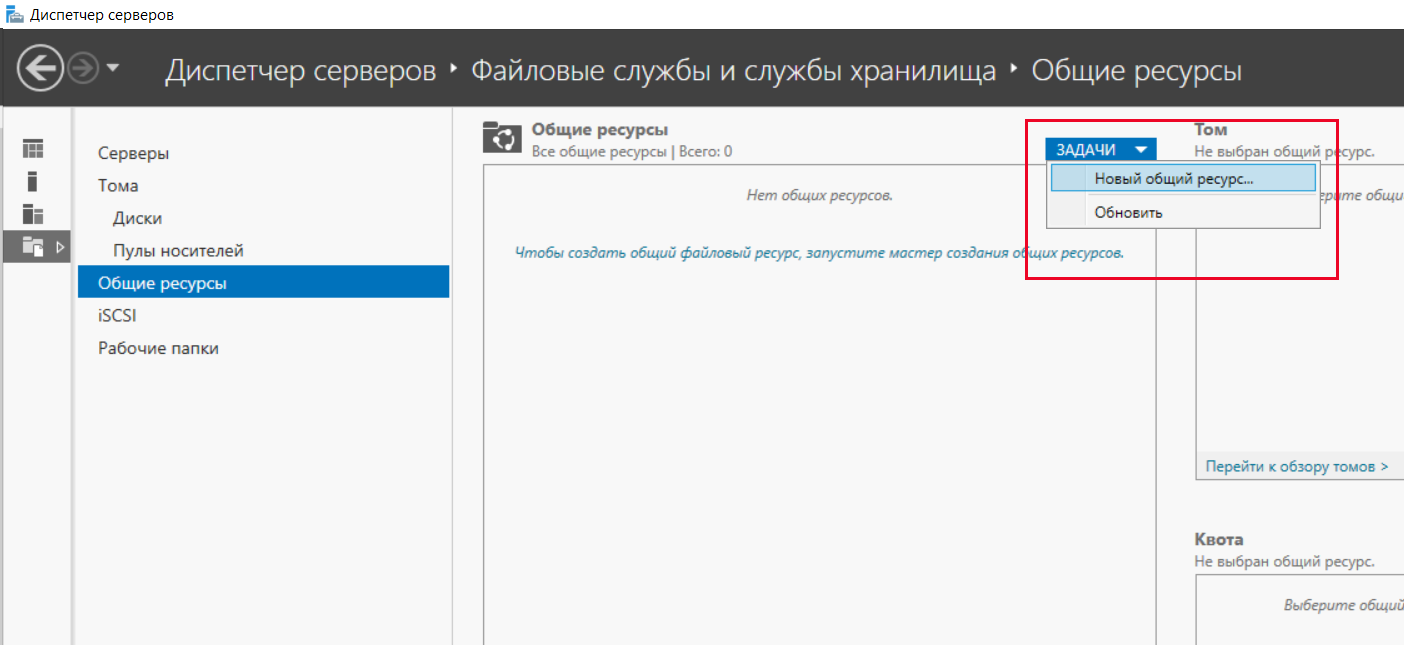Select Общие ресурсы in navigation pane
Screen dimensions: 1404x645
point(263,282)
